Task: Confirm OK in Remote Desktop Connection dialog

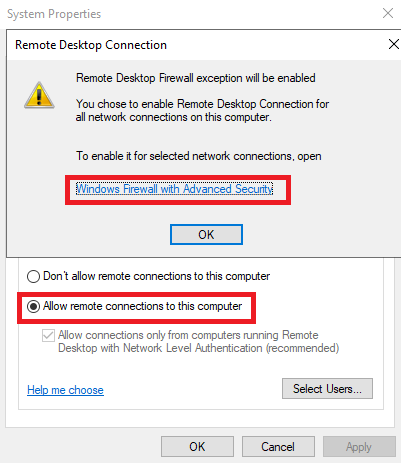Action: (x=206, y=235)
